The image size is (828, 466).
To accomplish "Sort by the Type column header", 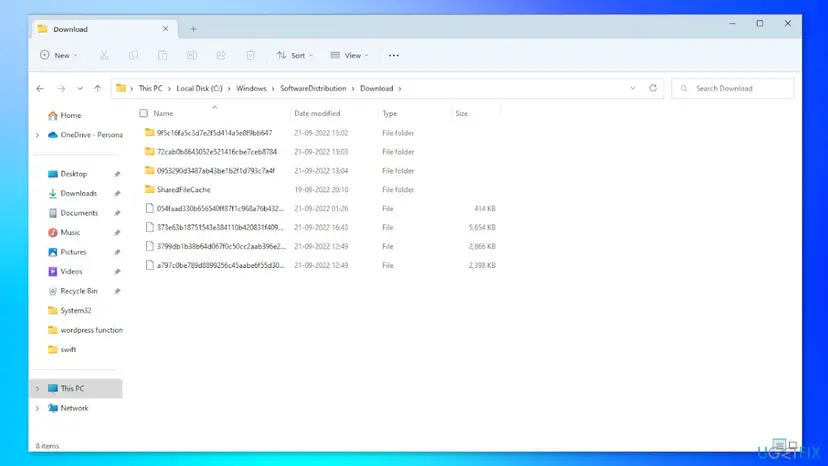I will click(390, 113).
